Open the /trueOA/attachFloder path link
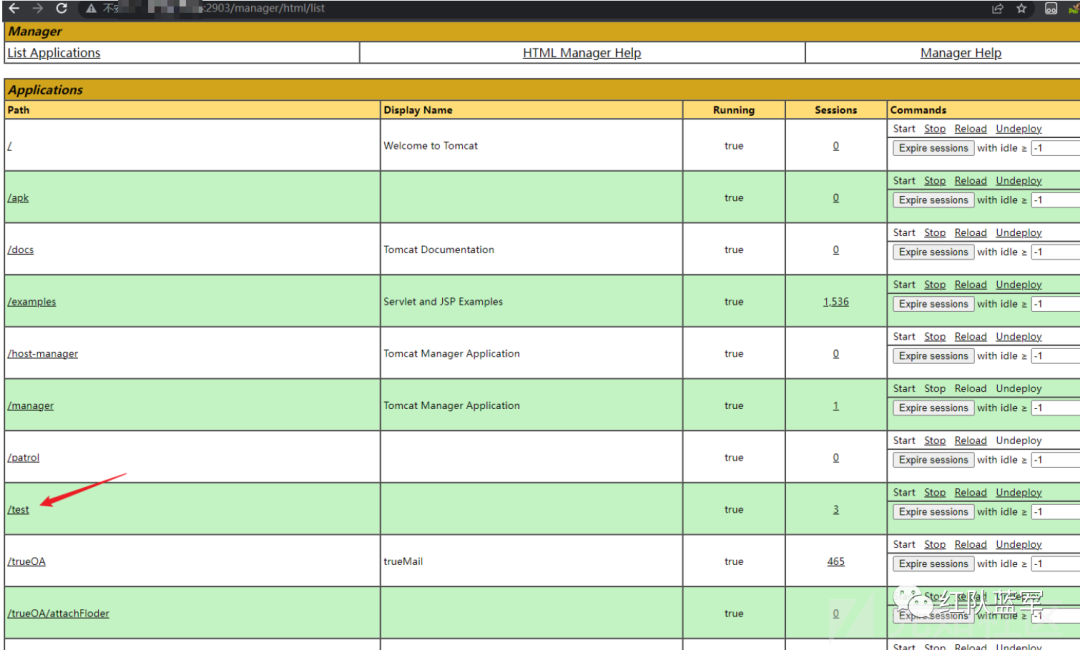1080x650 pixels. click(59, 614)
